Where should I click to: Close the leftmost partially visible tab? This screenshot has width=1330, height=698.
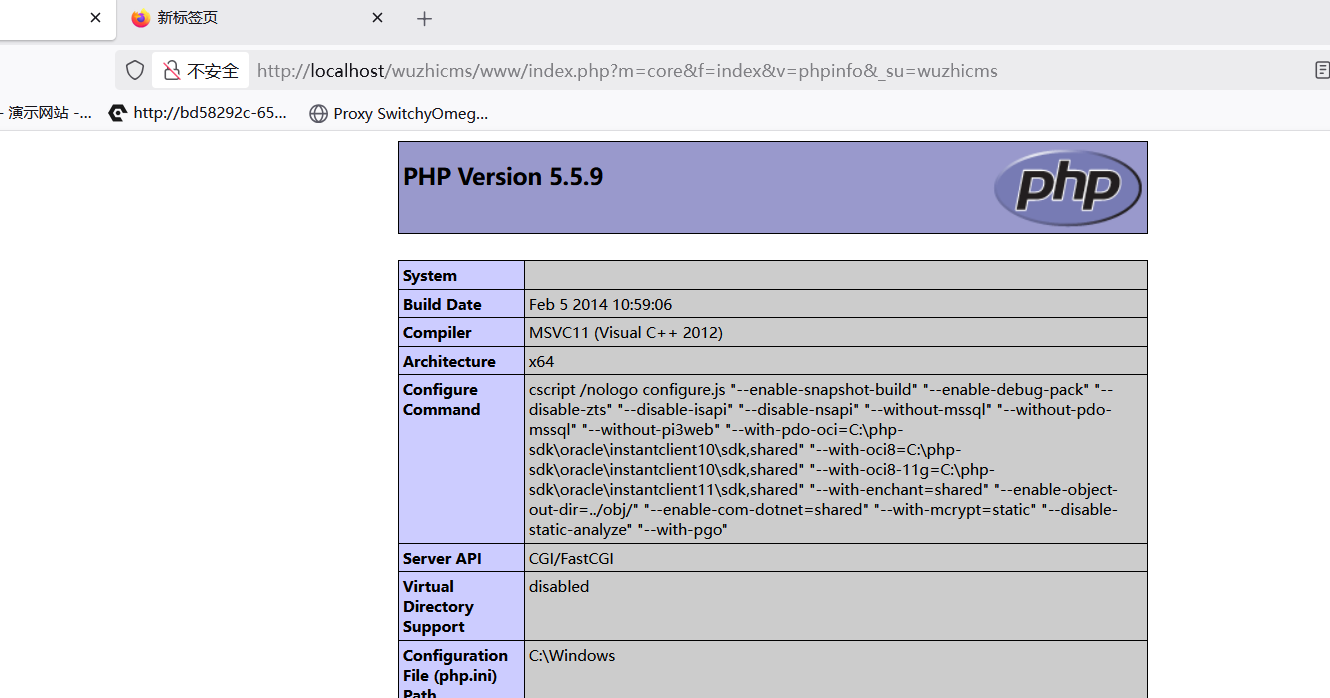tap(95, 18)
